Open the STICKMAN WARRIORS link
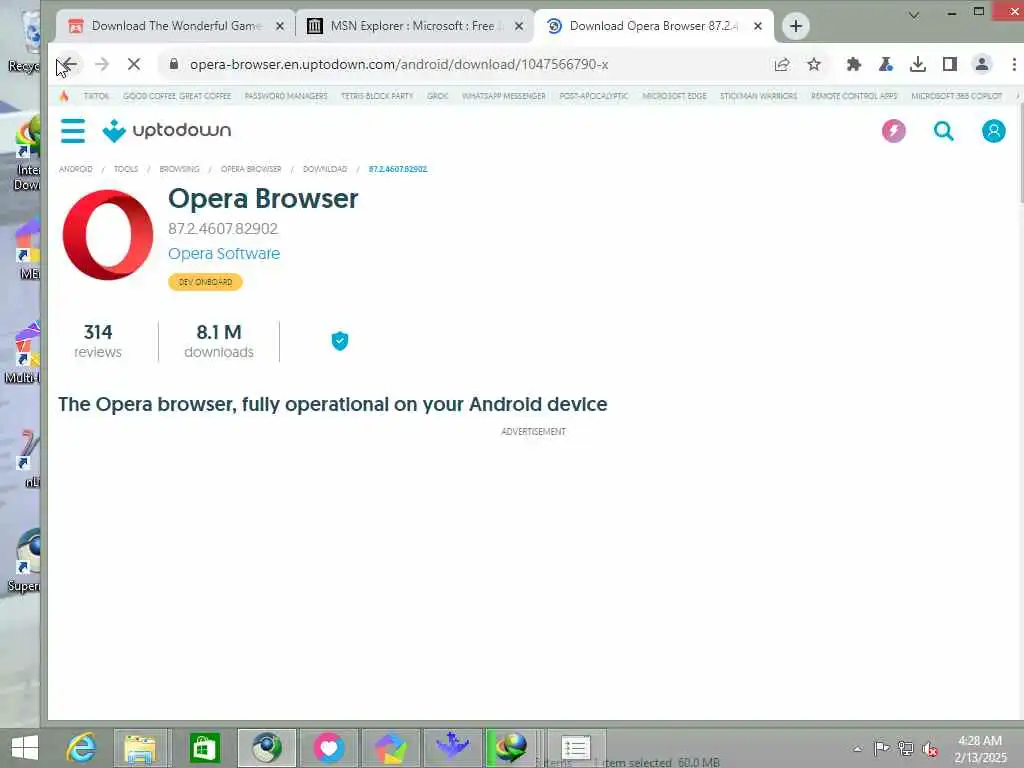 point(758,96)
